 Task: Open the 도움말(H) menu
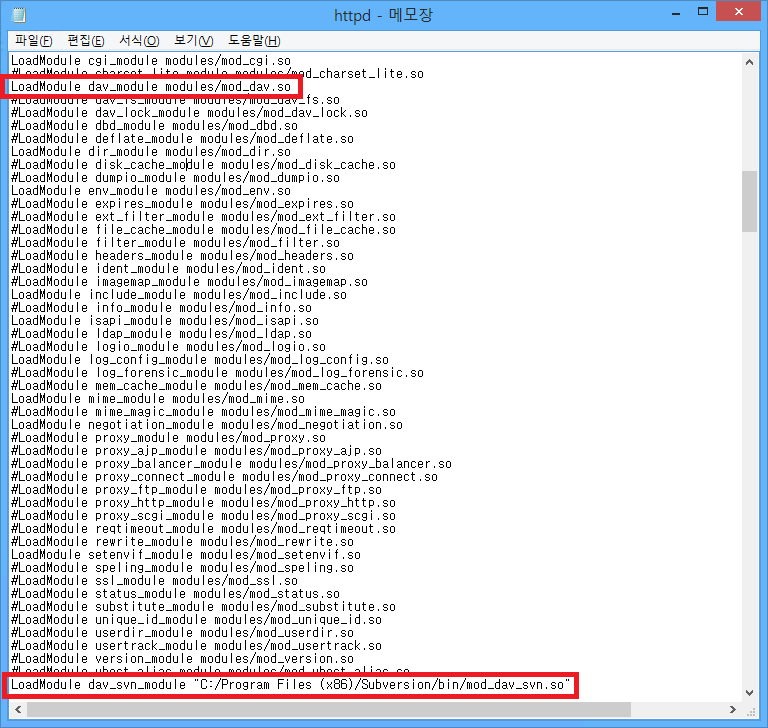[x=254, y=40]
